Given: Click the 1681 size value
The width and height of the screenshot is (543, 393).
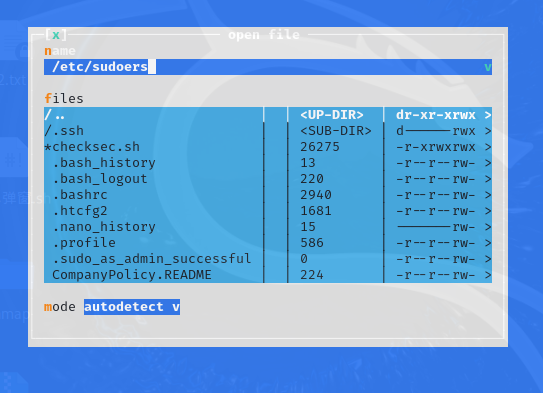Looking at the screenshot, I should [316, 211].
